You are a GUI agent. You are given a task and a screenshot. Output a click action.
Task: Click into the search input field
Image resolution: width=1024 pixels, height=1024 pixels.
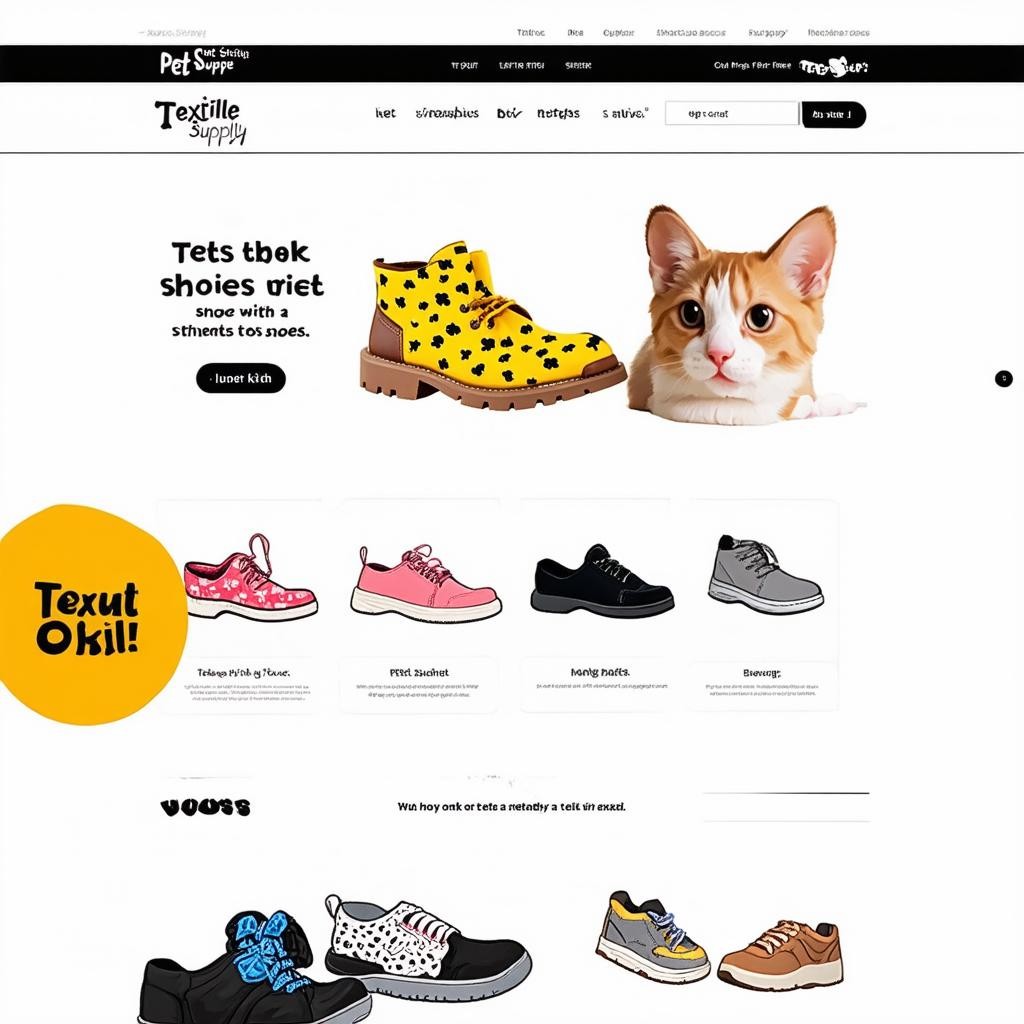point(731,114)
